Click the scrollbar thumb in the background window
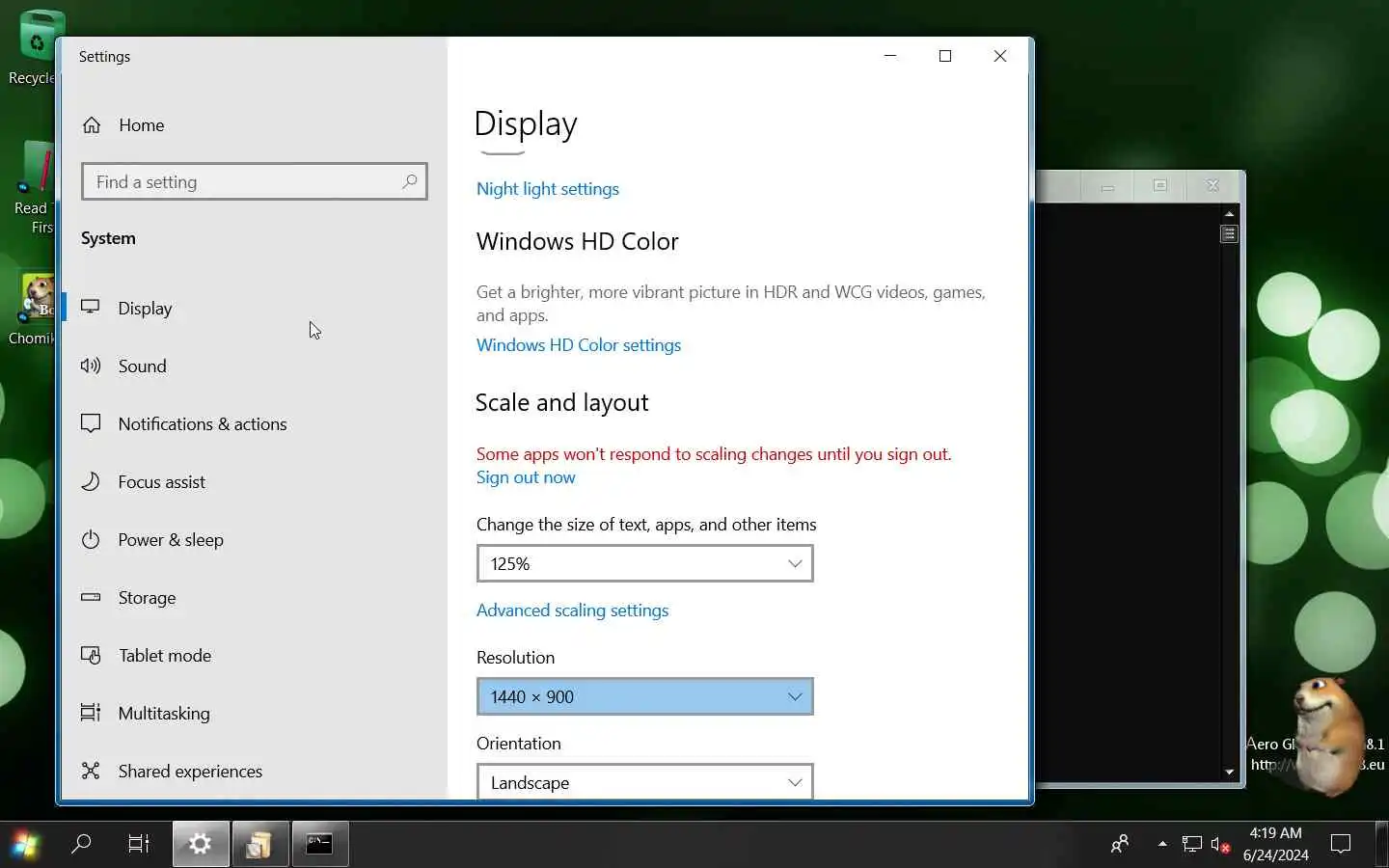1389x868 pixels. pyautogui.click(x=1229, y=234)
